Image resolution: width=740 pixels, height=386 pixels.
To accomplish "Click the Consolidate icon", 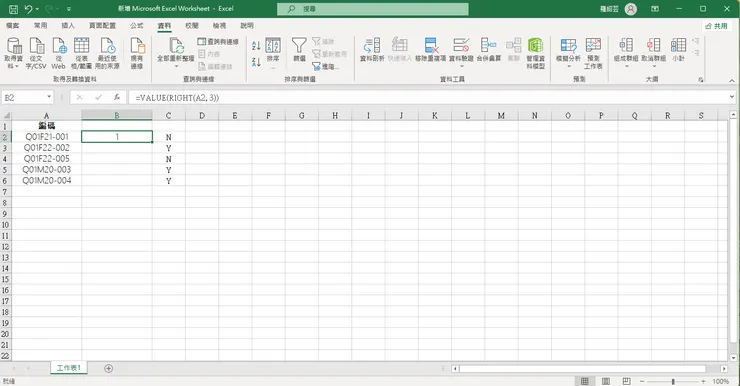I will (488, 46).
